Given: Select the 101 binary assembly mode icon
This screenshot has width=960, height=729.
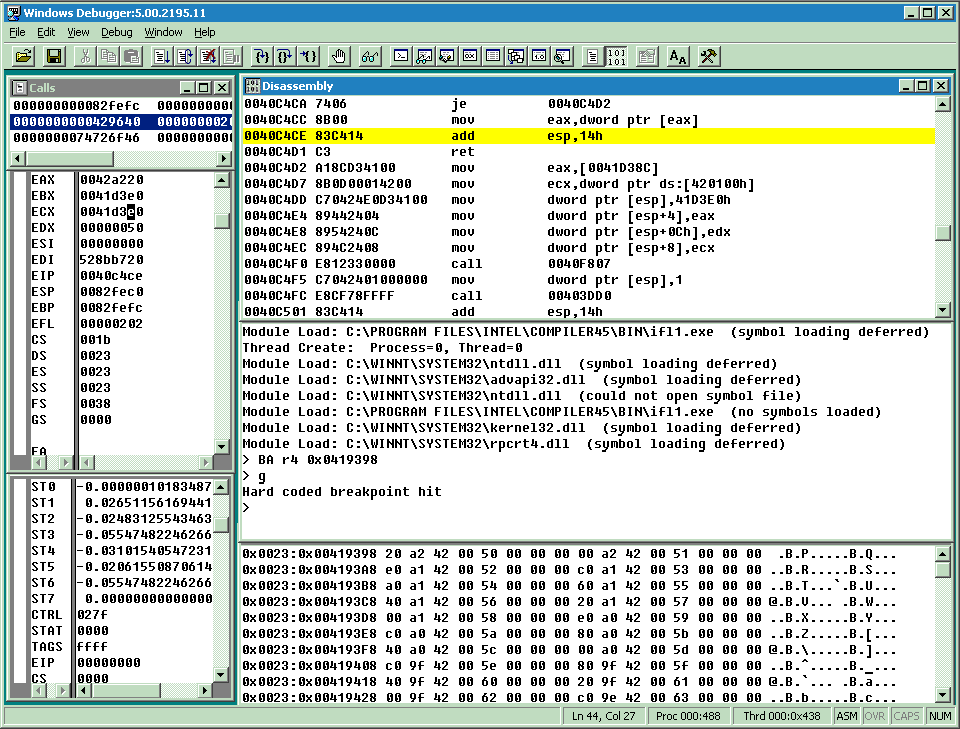Looking at the screenshot, I should point(616,57).
